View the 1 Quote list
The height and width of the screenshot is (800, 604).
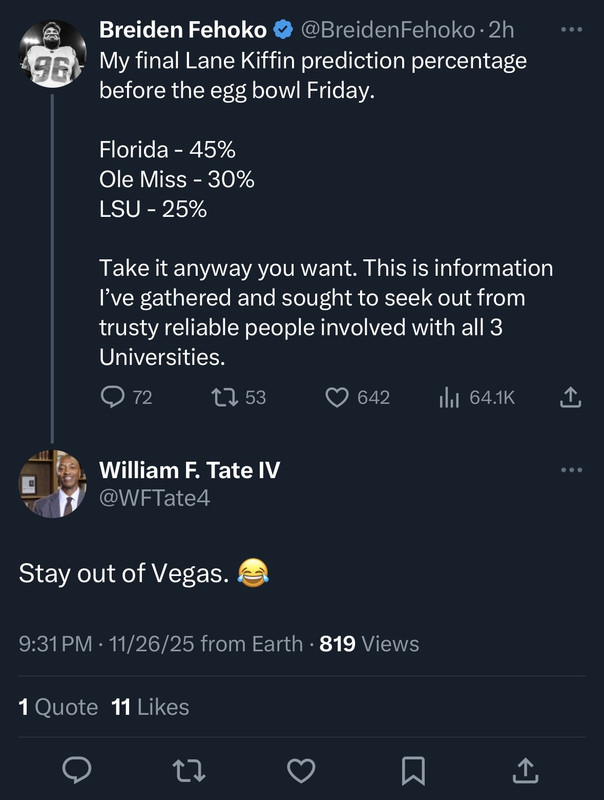pos(58,707)
